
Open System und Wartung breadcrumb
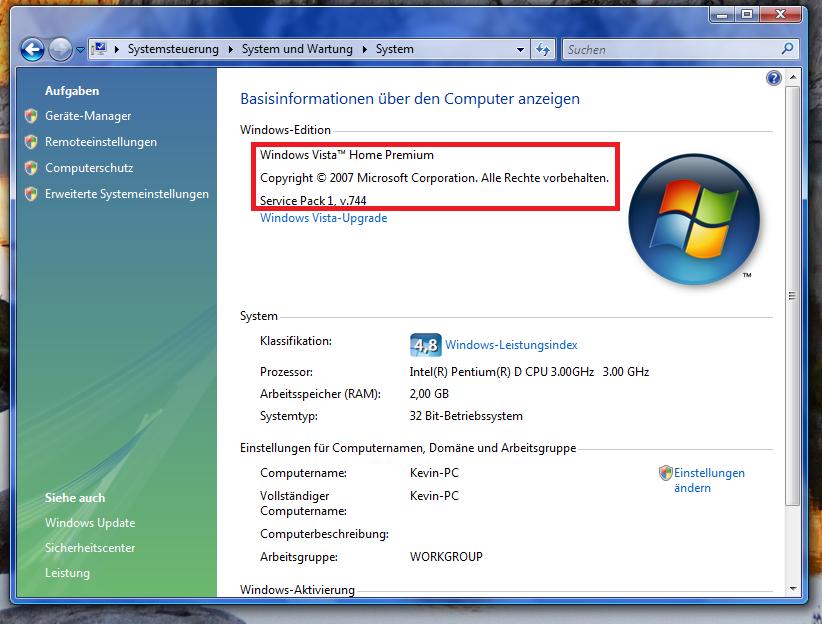(x=297, y=49)
